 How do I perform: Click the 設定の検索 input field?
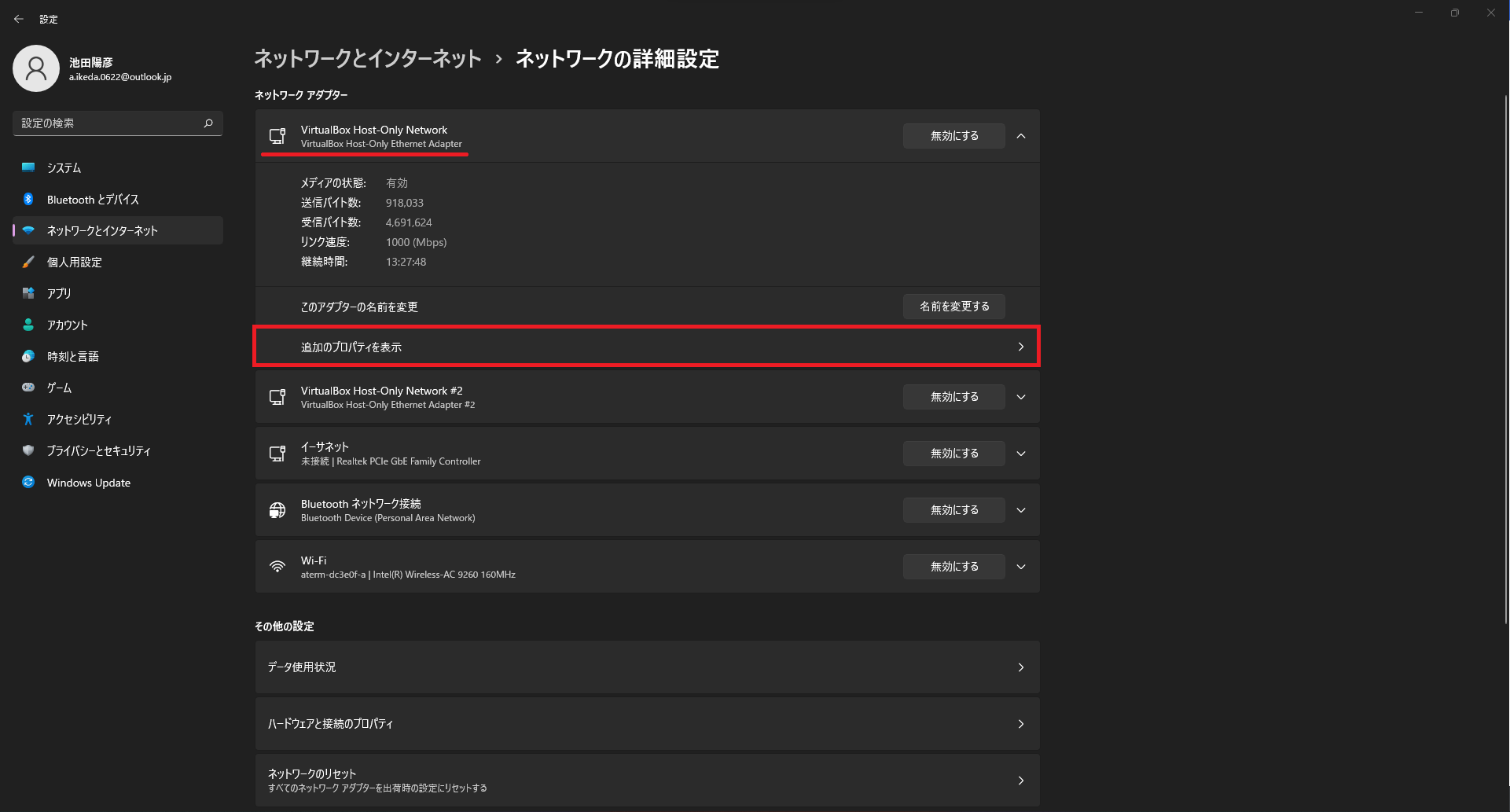(108, 123)
